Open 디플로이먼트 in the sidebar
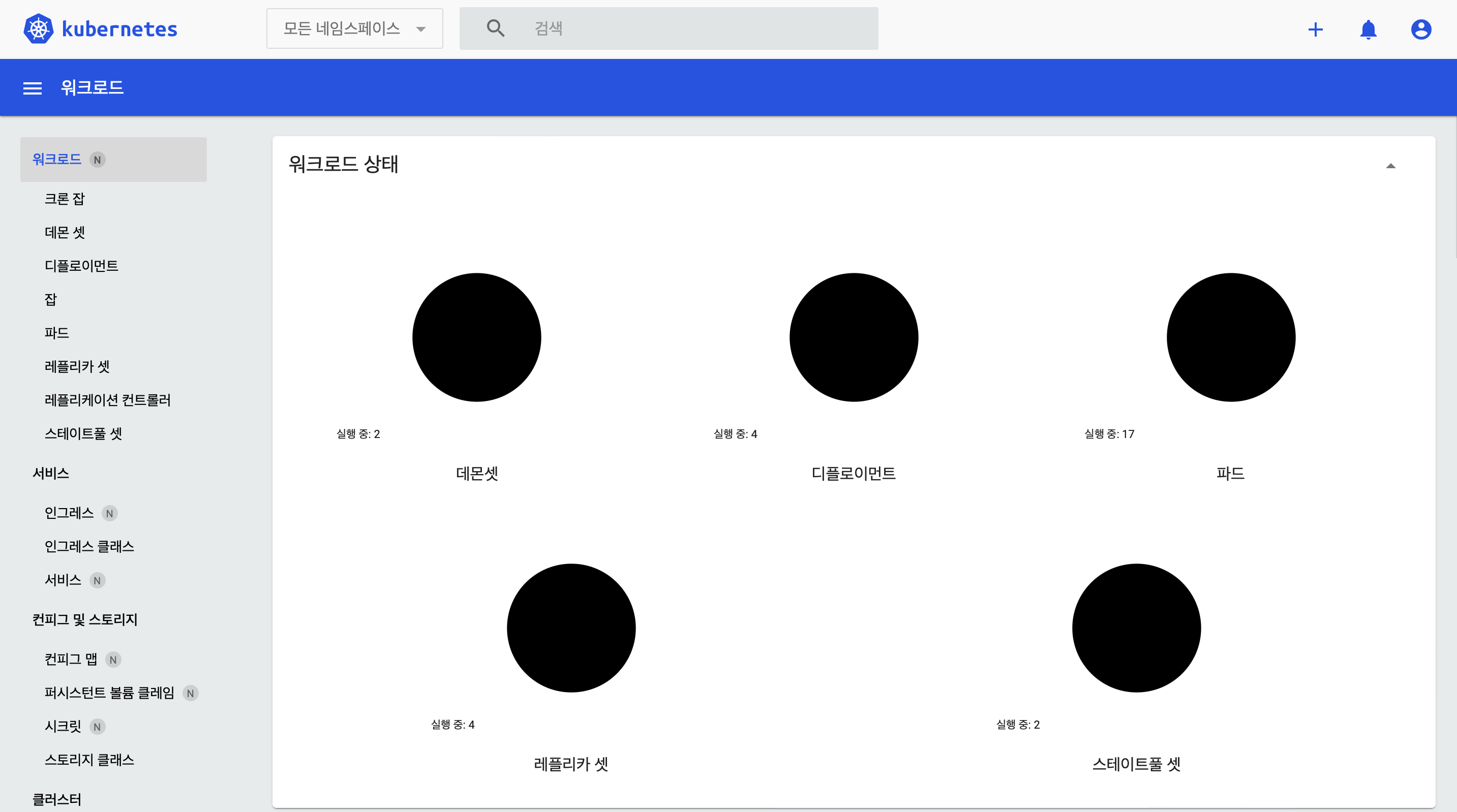Viewport: 1457px width, 812px height. tap(81, 266)
